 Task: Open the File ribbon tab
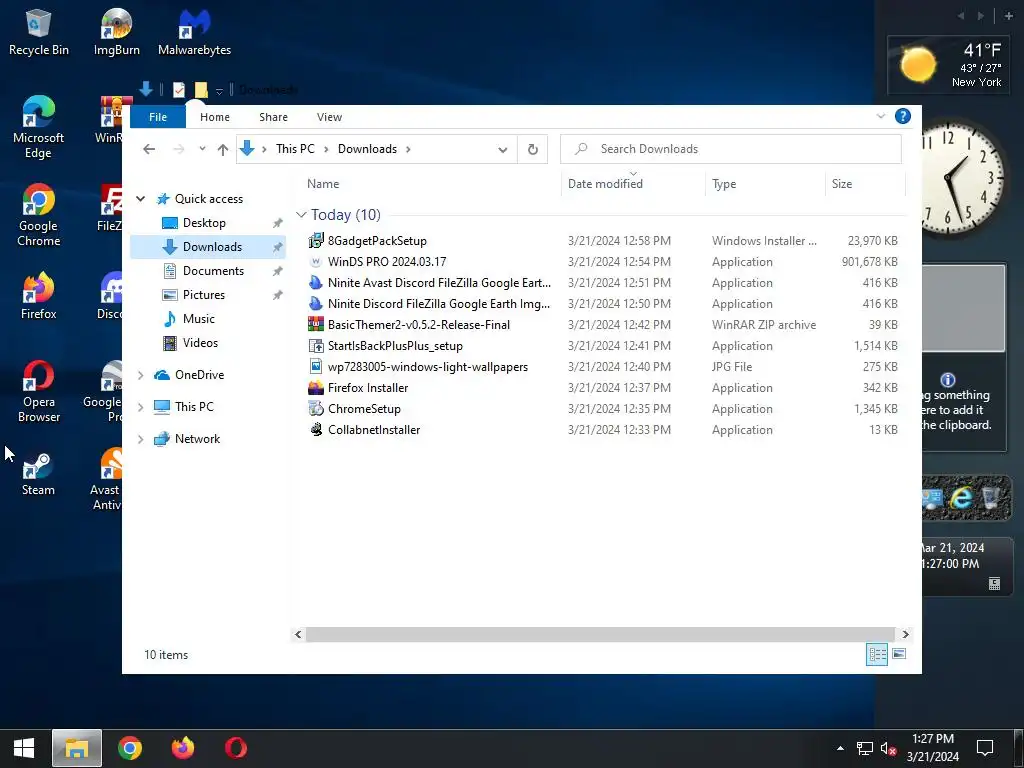click(158, 117)
